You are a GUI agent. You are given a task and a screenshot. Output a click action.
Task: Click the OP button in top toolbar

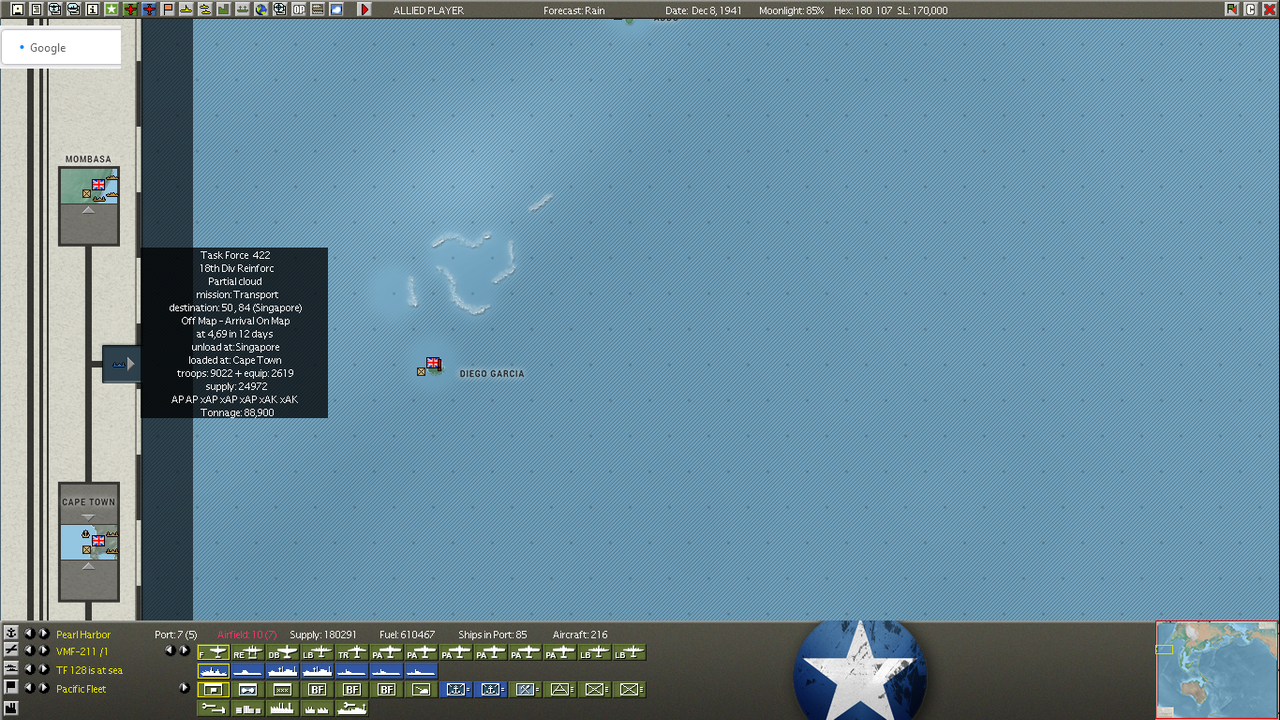298,9
